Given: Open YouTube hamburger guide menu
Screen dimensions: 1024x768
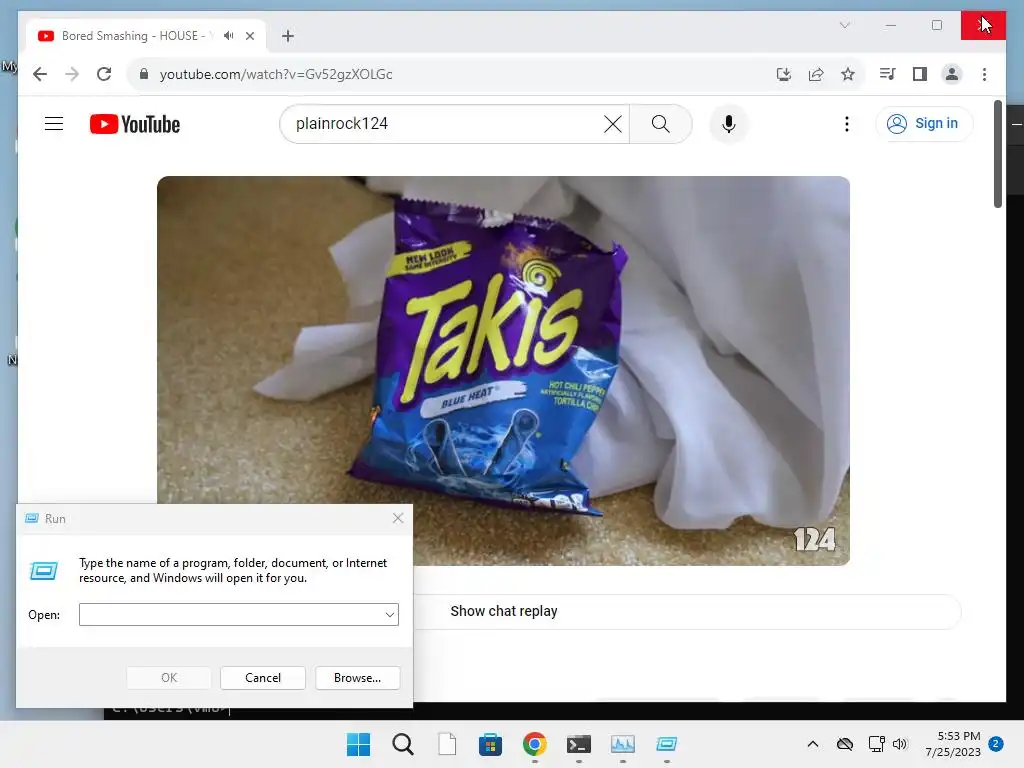Looking at the screenshot, I should click(54, 123).
